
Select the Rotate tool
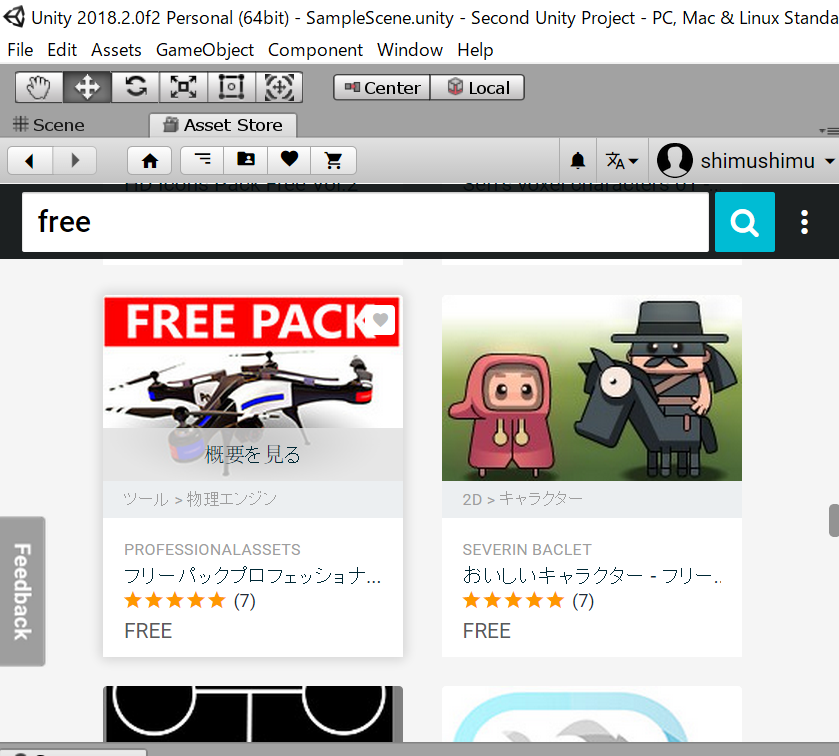(x=135, y=88)
